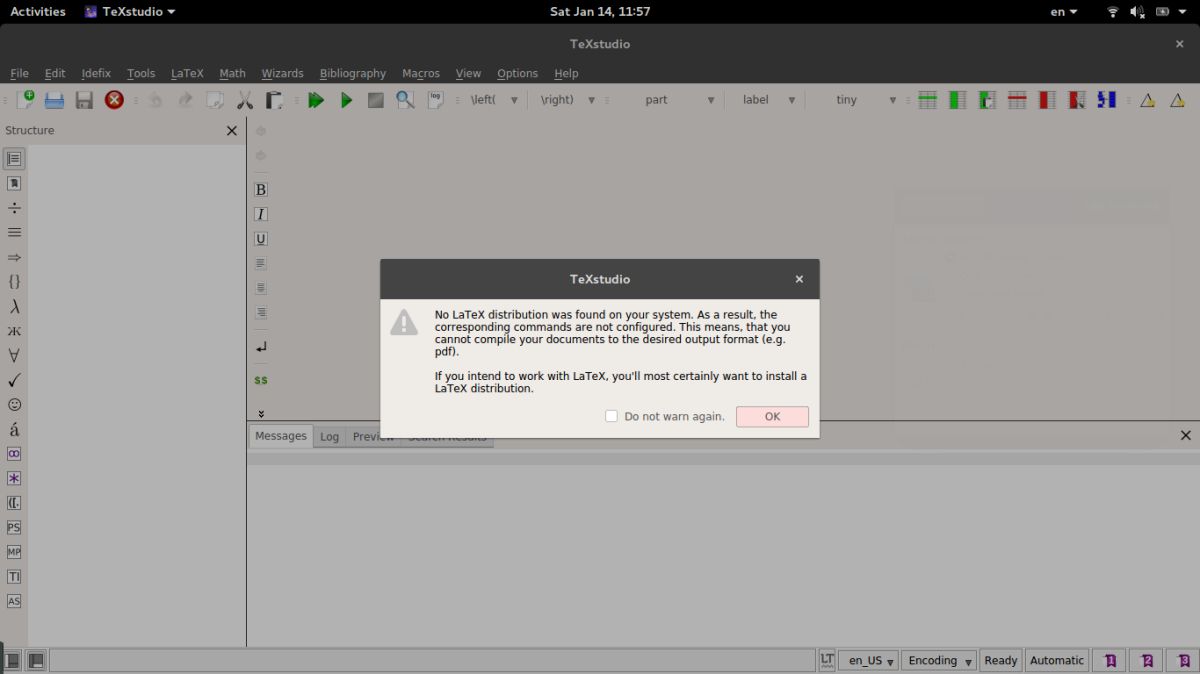Image resolution: width=1200 pixels, height=674 pixels.
Task: Click the View log icon
Action: [435, 100]
